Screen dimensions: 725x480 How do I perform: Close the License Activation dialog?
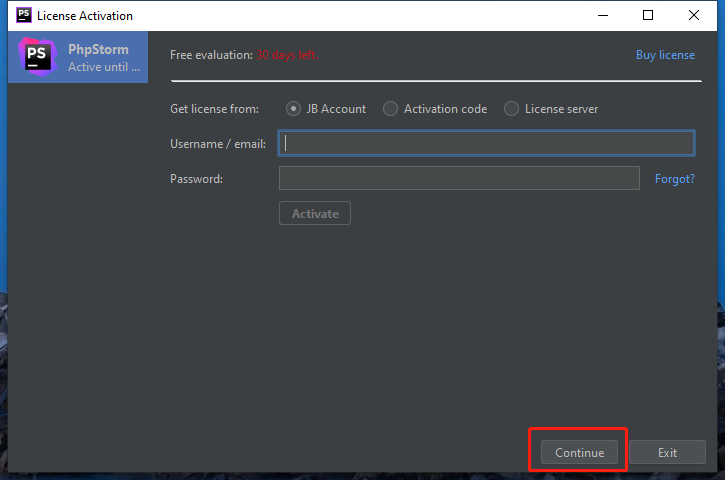tap(694, 15)
